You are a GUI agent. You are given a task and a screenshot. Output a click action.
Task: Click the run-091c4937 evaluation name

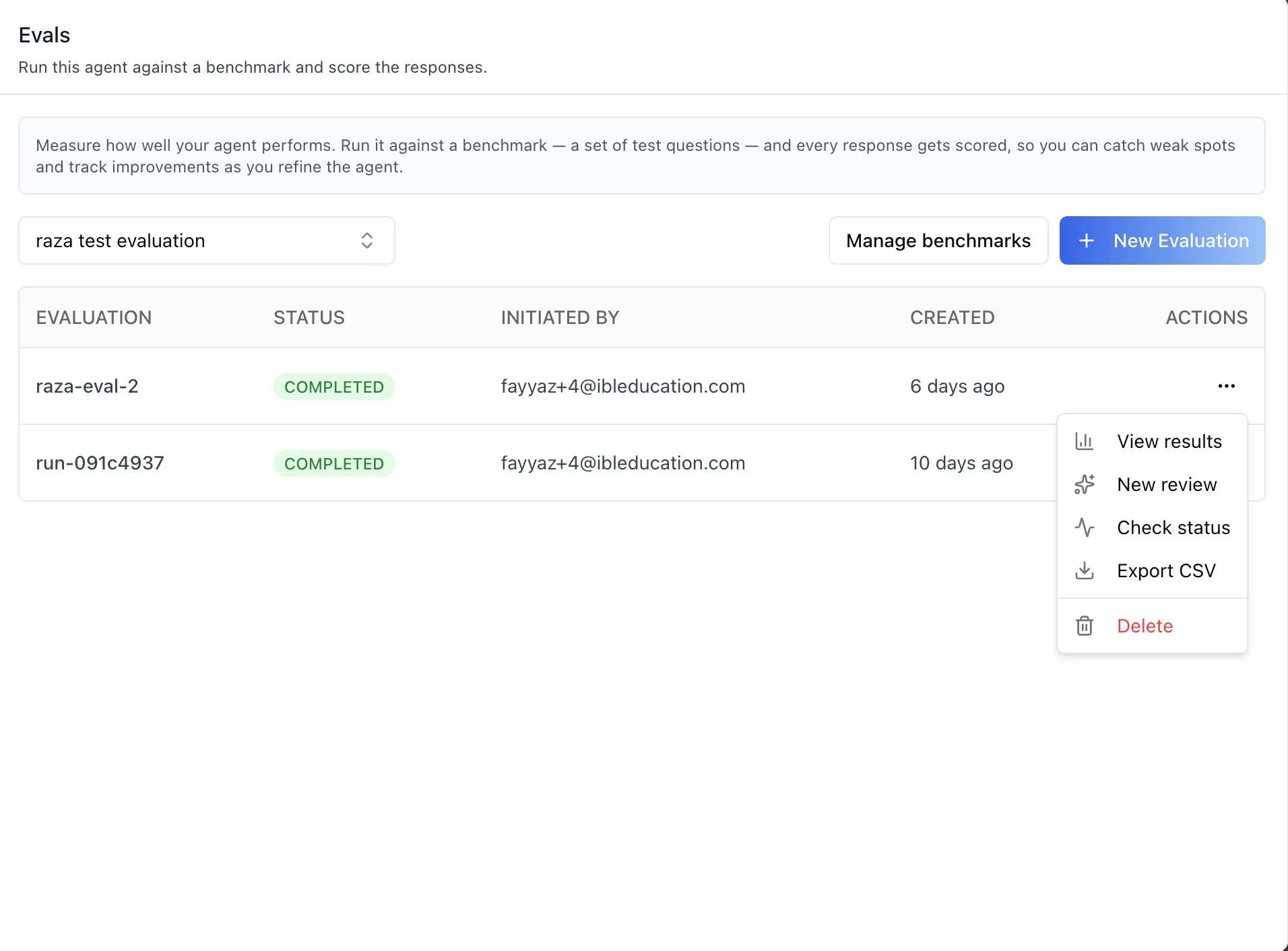point(100,463)
